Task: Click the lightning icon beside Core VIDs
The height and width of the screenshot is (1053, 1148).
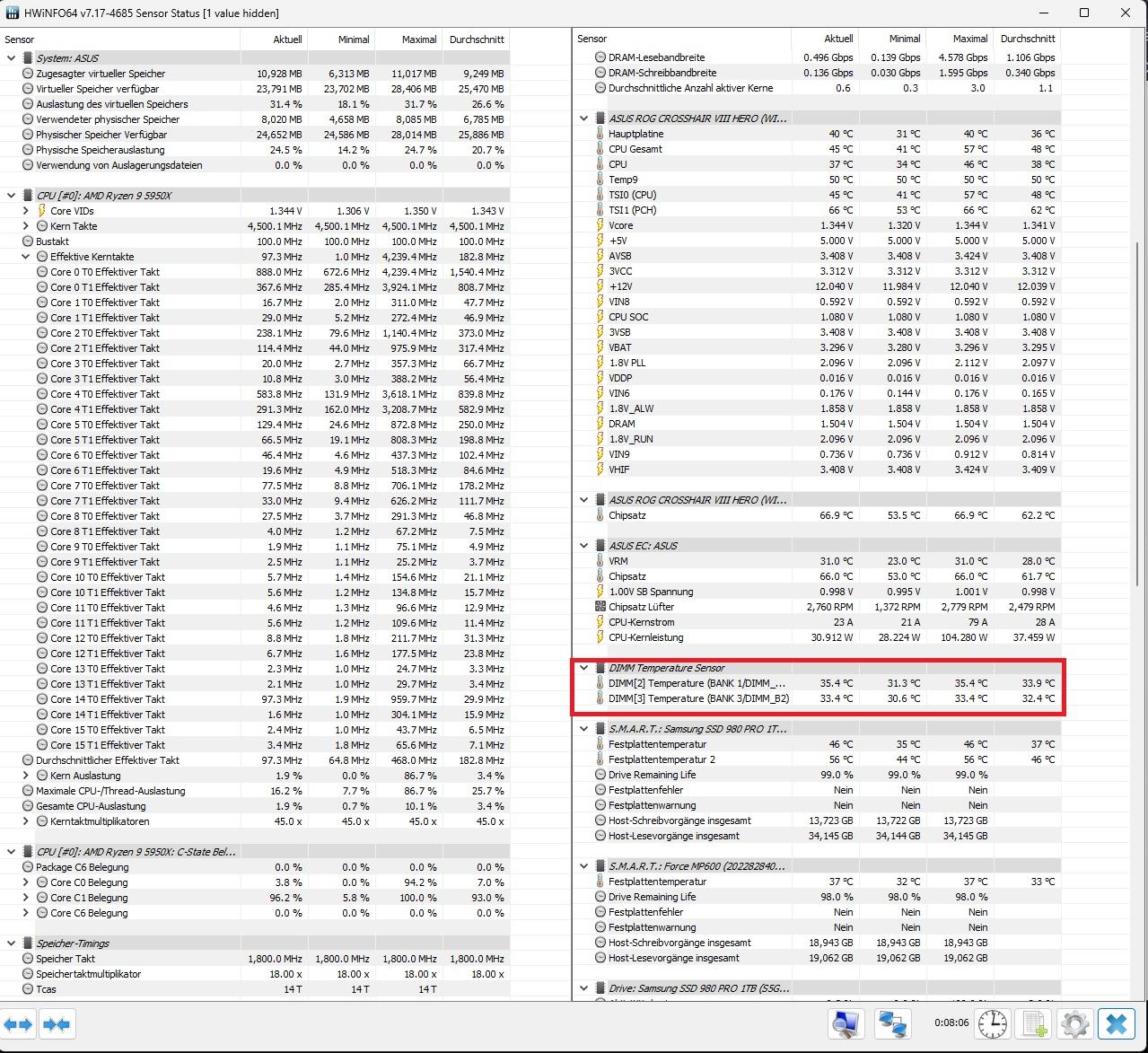Action: [x=42, y=211]
